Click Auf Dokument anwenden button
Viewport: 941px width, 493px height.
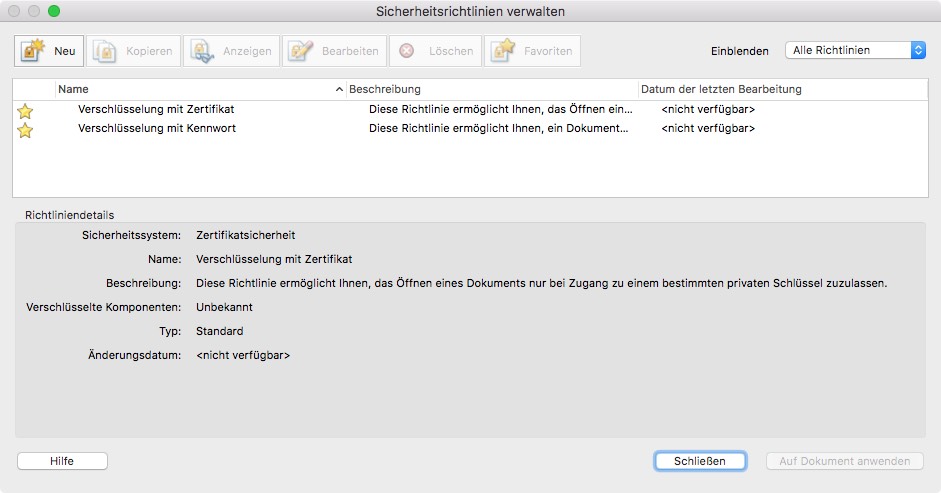click(844, 461)
